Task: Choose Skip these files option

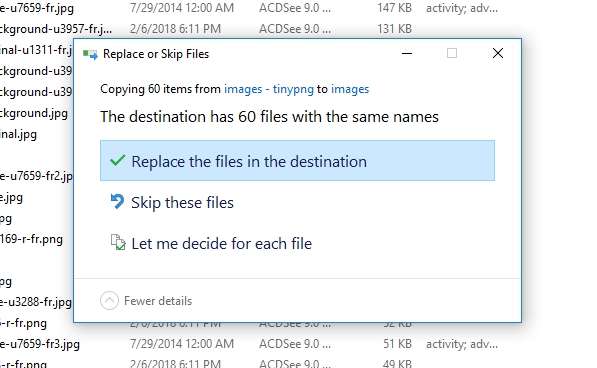Action: [x=182, y=202]
